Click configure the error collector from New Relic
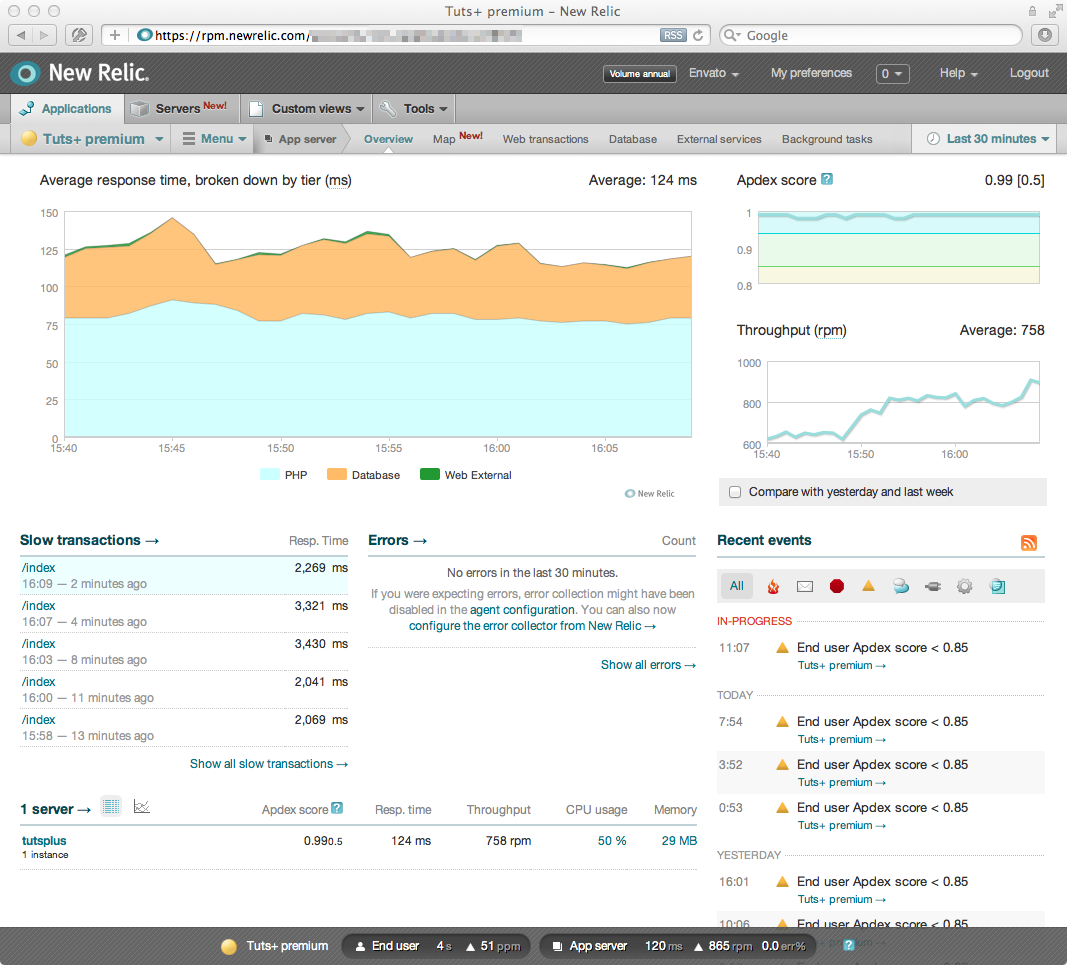Image resolution: width=1067 pixels, height=965 pixels. click(532, 625)
